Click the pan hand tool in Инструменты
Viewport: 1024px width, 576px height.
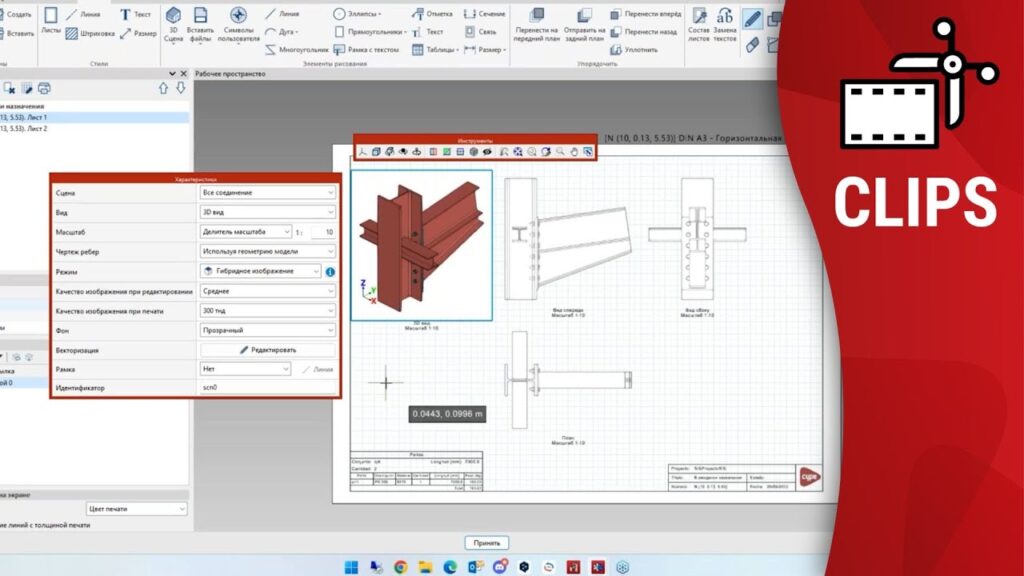pyautogui.click(x=574, y=152)
